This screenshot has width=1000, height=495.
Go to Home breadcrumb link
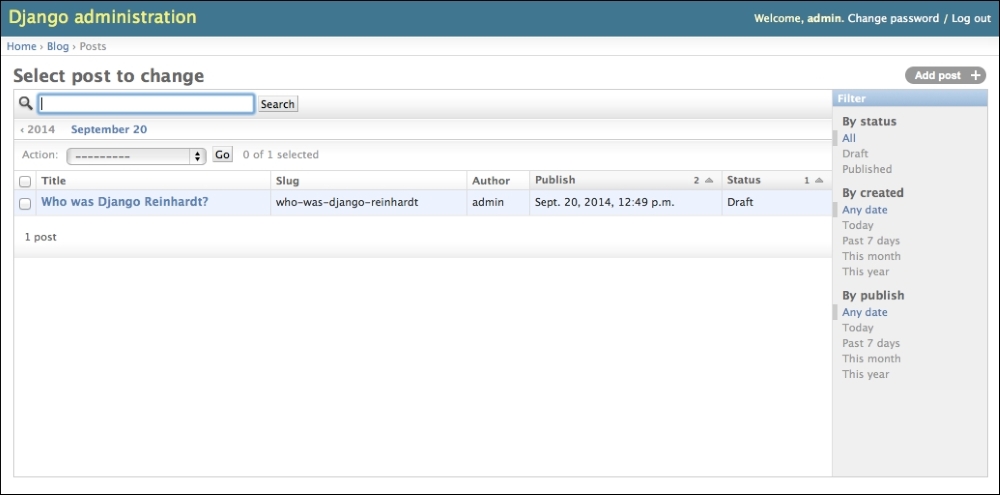[x=22, y=47]
